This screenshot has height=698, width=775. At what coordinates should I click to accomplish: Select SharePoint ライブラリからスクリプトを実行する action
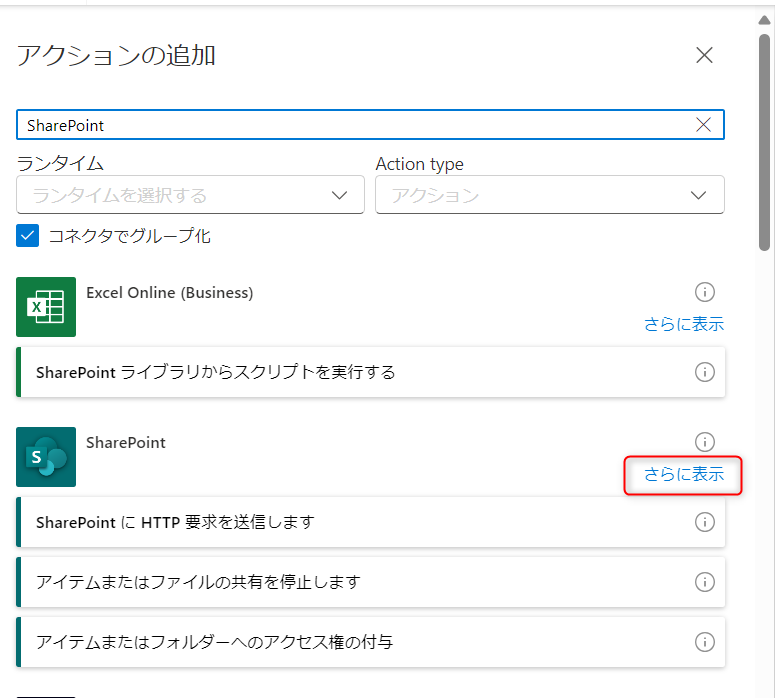tap(370, 372)
